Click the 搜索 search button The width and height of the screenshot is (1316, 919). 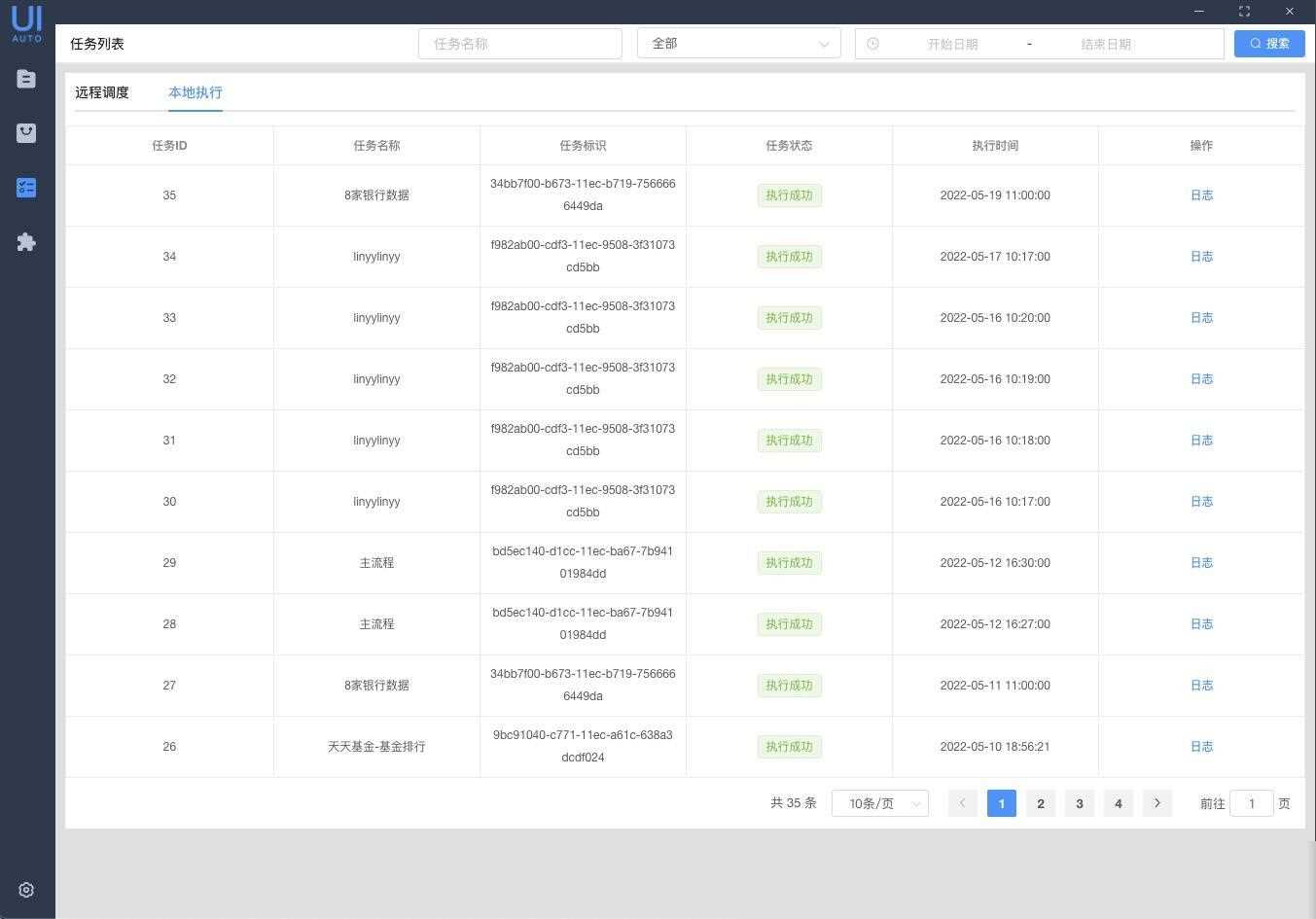[1269, 44]
